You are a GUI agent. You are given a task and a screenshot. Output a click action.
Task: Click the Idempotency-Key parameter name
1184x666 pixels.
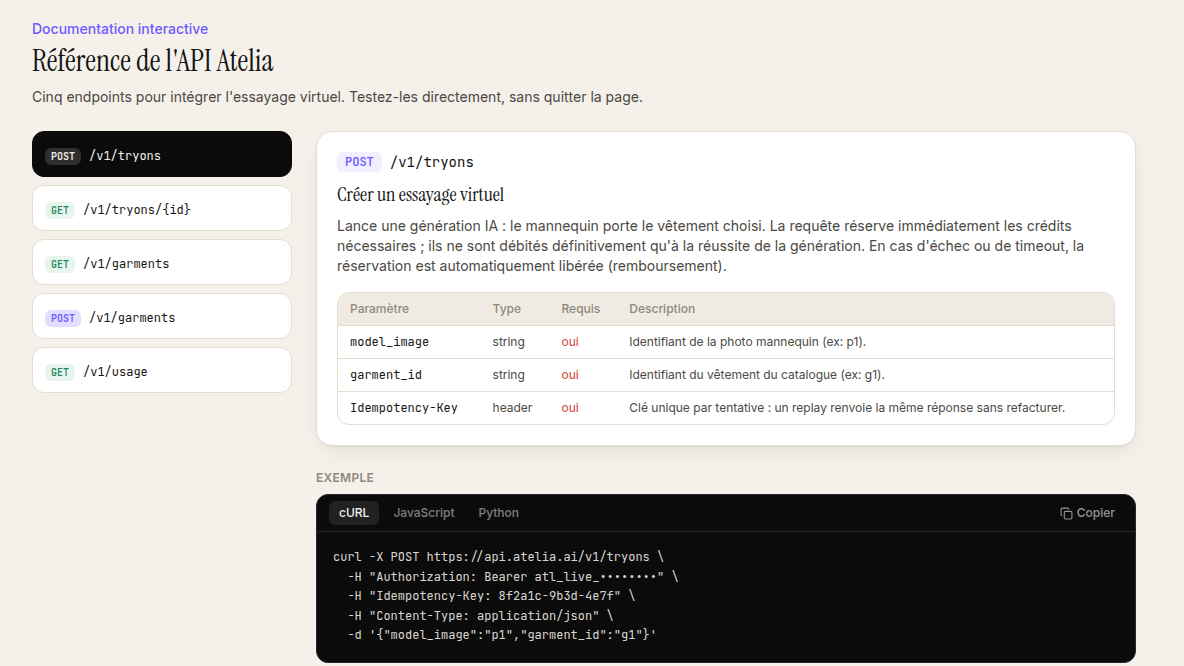point(403,408)
